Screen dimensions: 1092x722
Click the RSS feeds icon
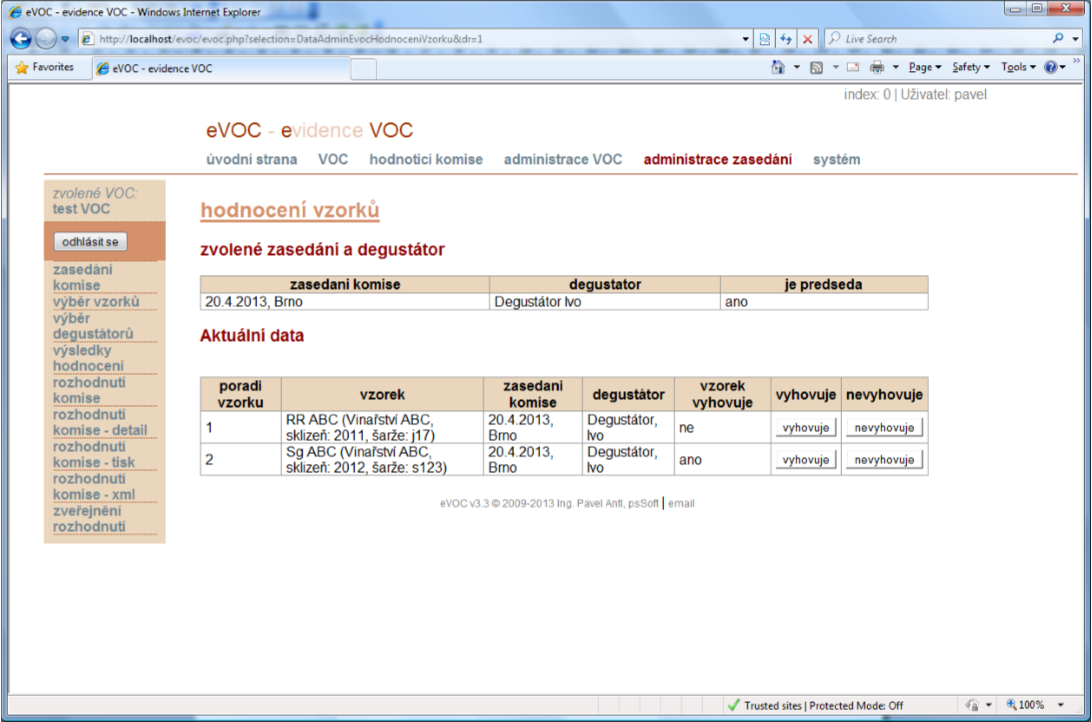click(816, 68)
